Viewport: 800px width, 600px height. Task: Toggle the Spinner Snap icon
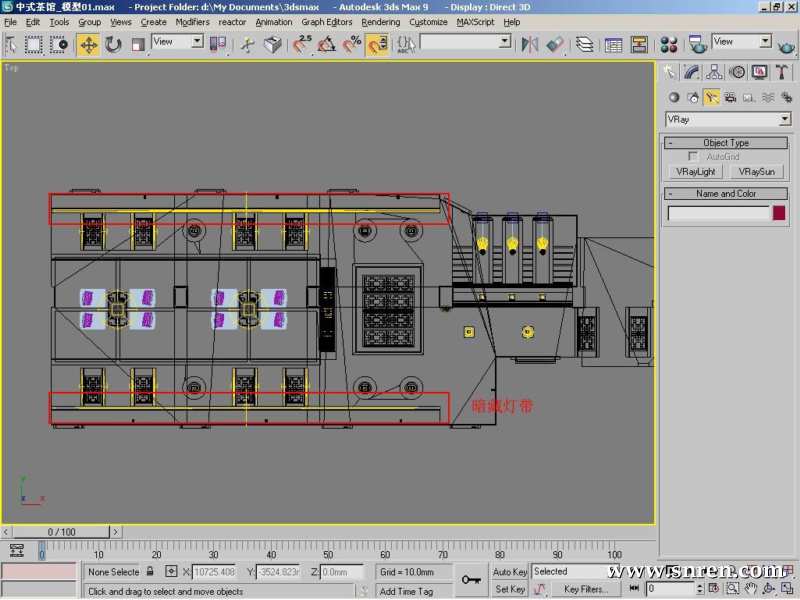pyautogui.click(x=377, y=45)
